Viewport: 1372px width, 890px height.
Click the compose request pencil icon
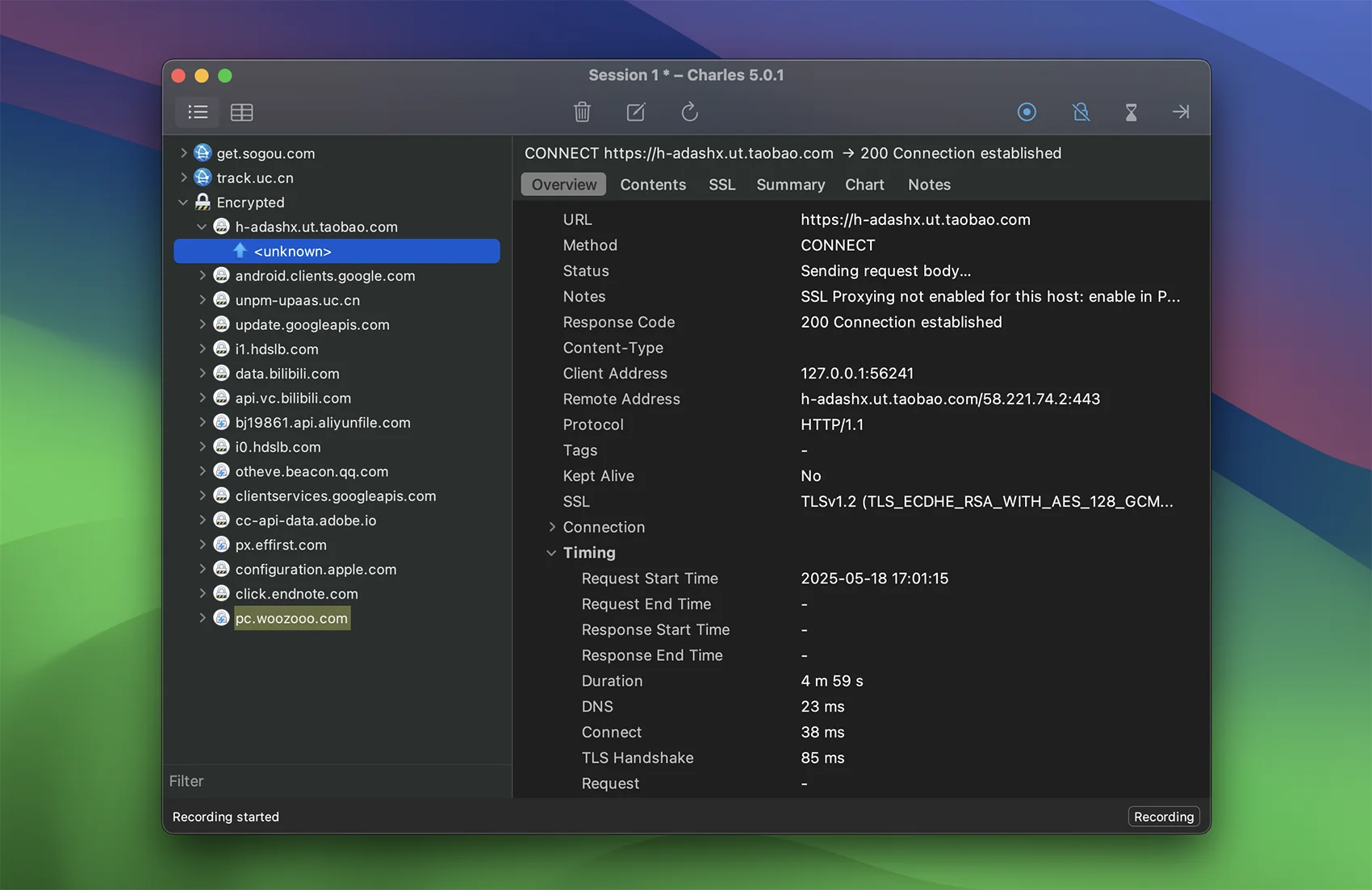click(636, 112)
